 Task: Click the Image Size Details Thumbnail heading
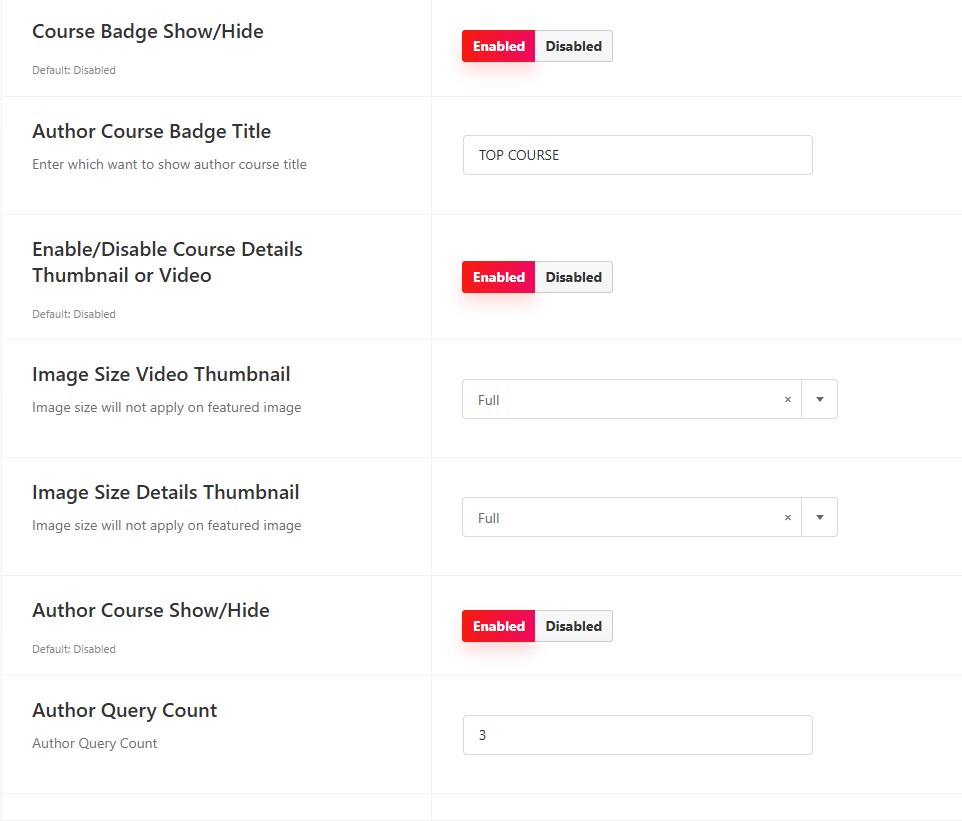point(166,492)
